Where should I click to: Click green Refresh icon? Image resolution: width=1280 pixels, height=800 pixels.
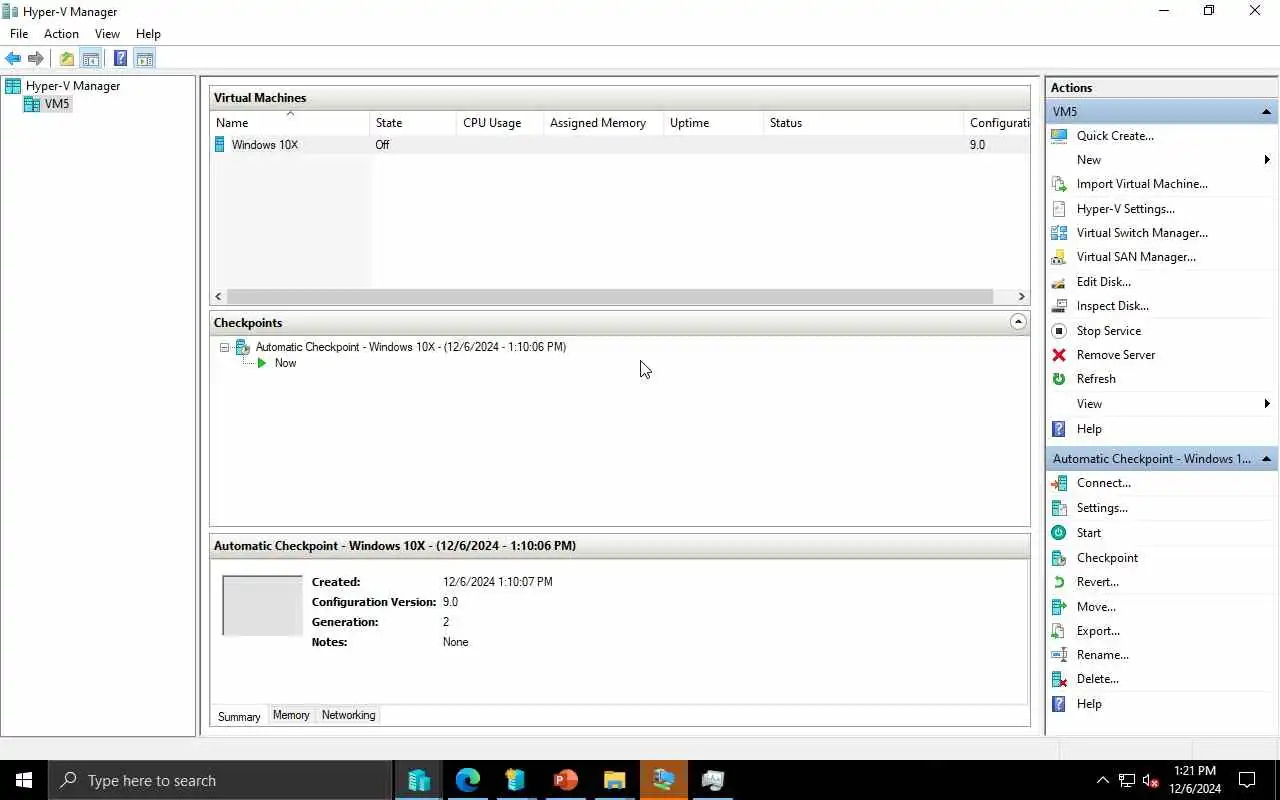point(1059,379)
